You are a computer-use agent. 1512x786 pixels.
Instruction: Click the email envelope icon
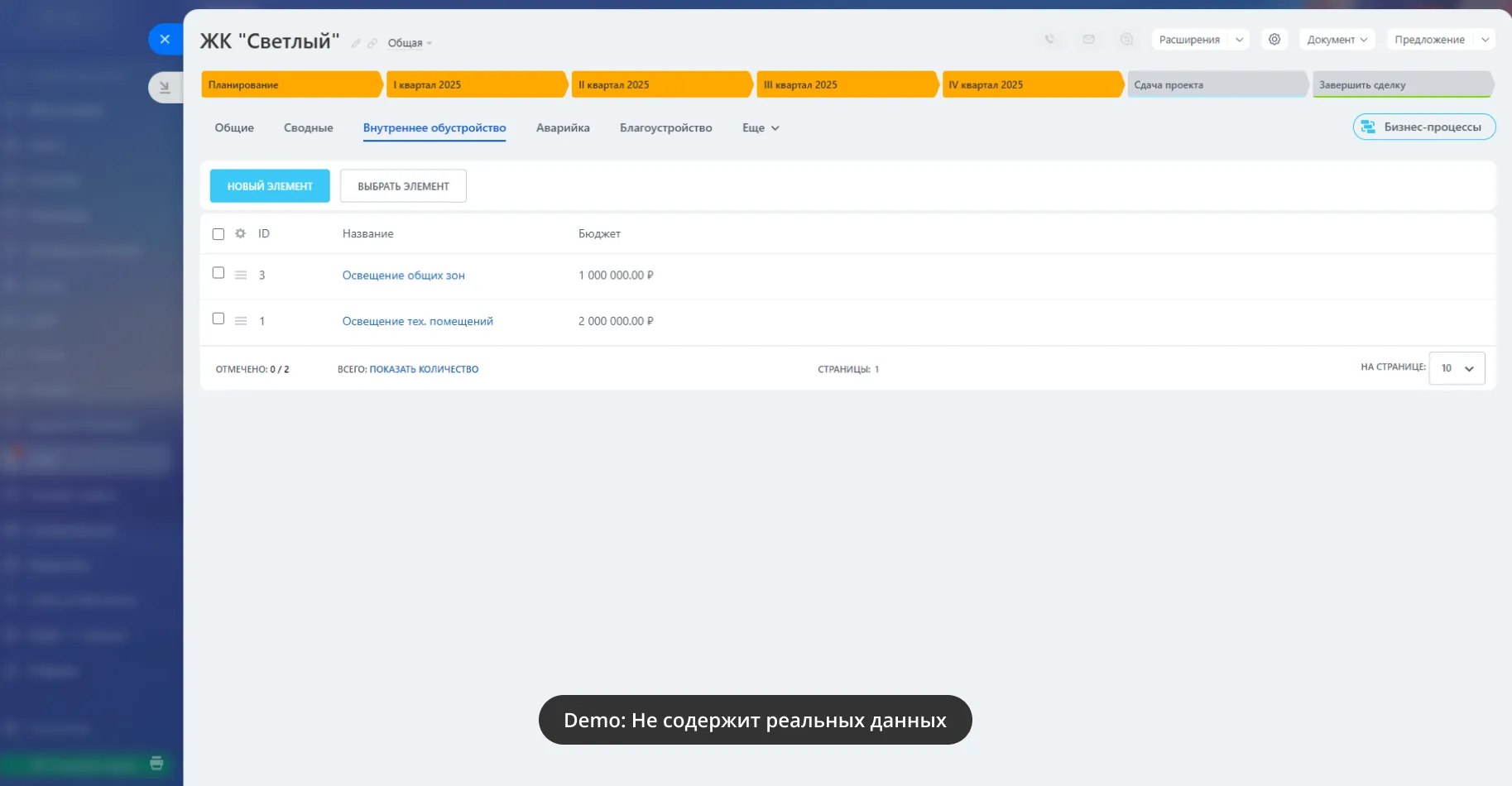coord(1088,39)
